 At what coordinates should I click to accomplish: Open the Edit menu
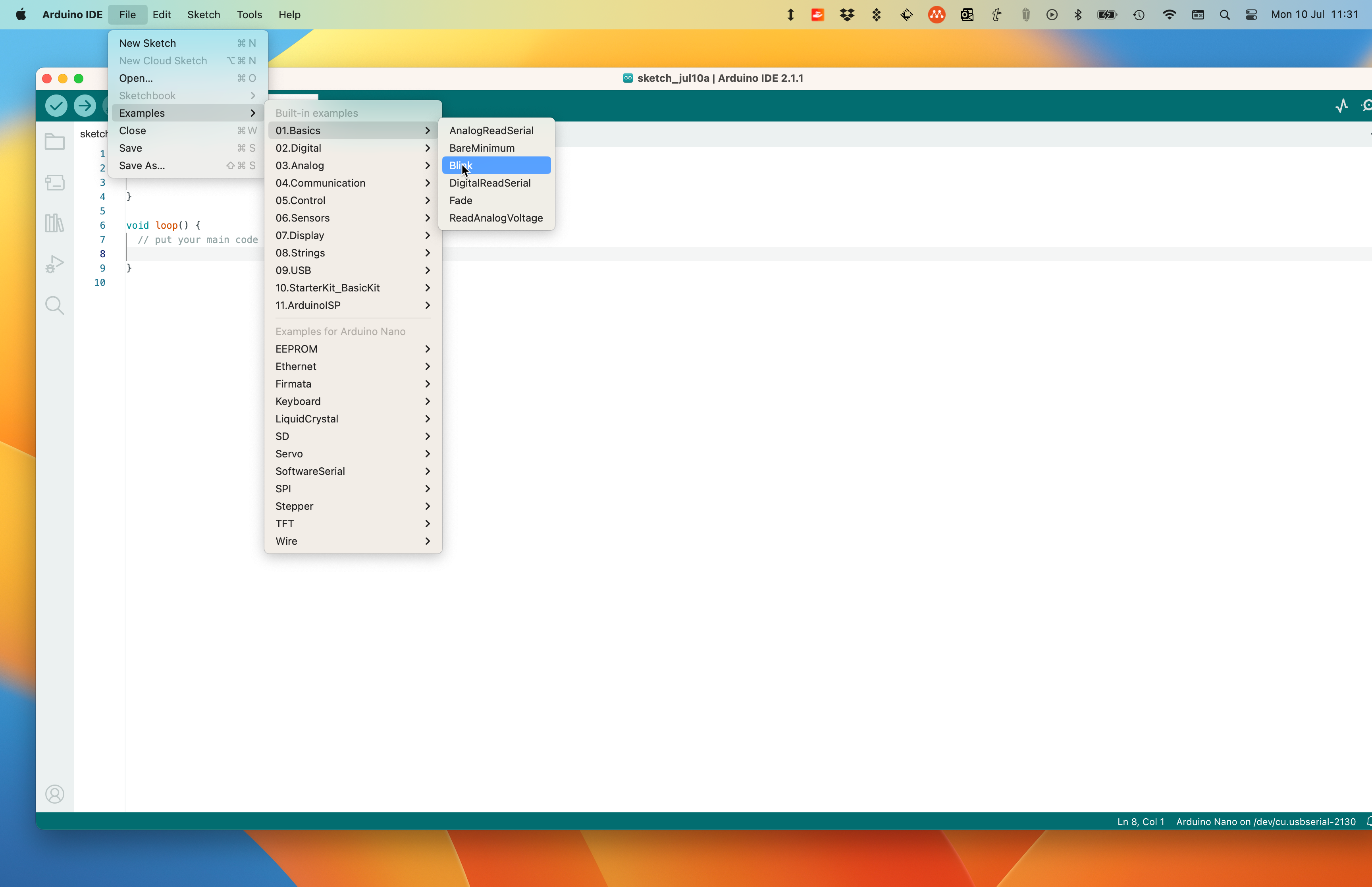pos(161,14)
